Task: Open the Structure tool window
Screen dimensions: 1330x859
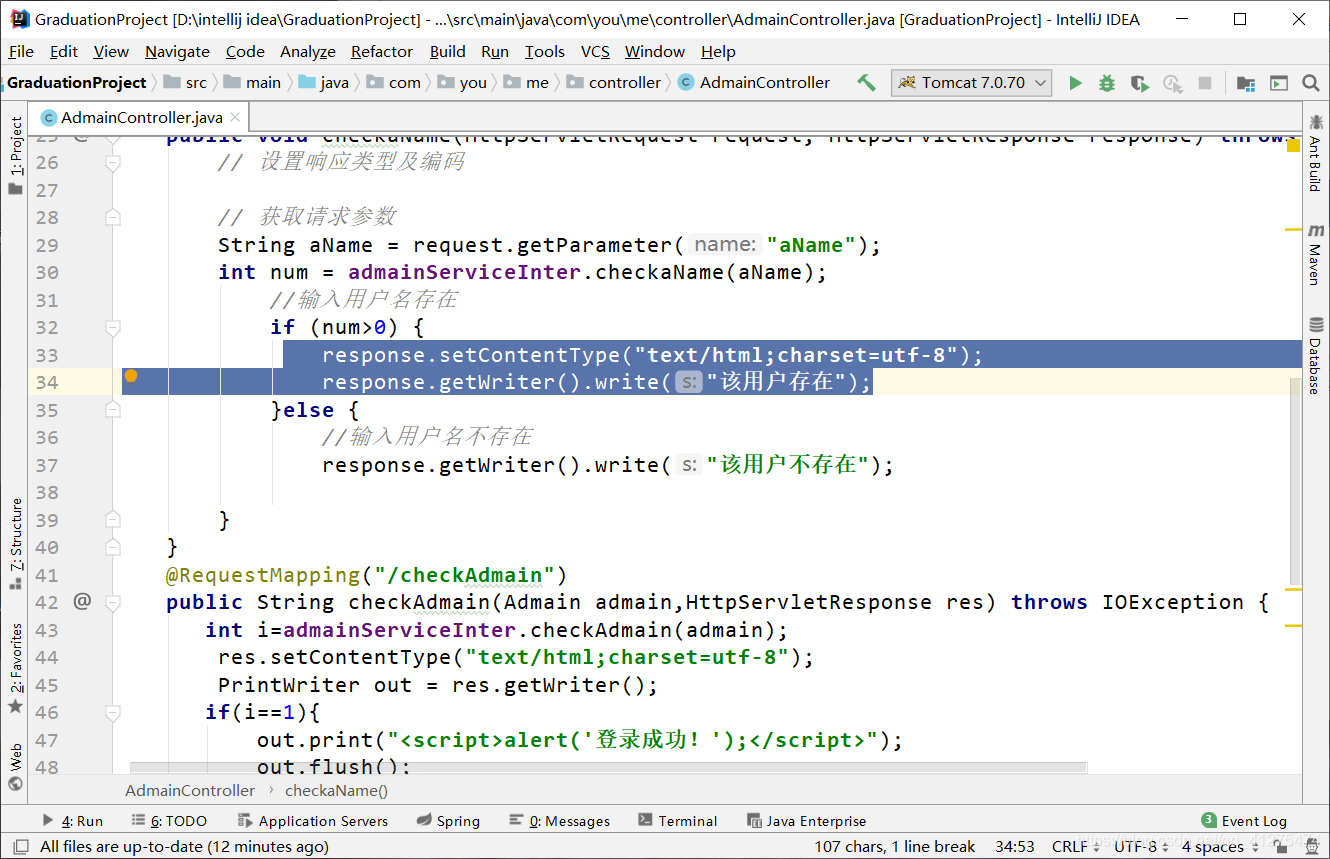Action: 15,543
